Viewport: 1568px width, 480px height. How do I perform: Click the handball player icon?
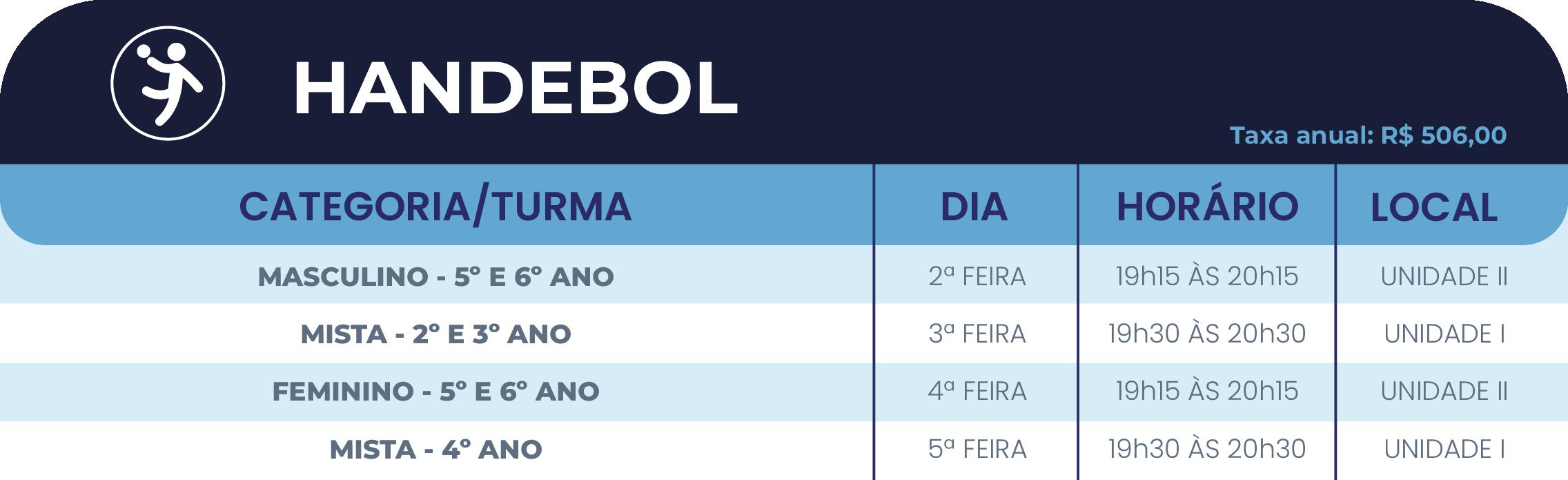coord(168,84)
